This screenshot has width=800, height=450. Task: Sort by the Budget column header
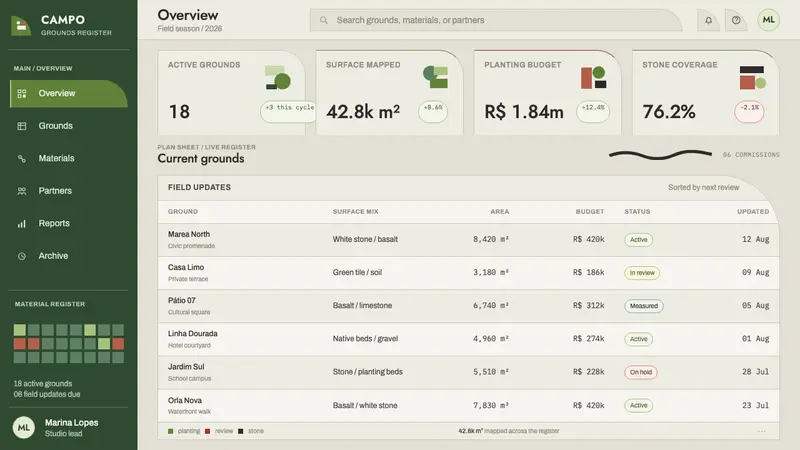coord(590,211)
